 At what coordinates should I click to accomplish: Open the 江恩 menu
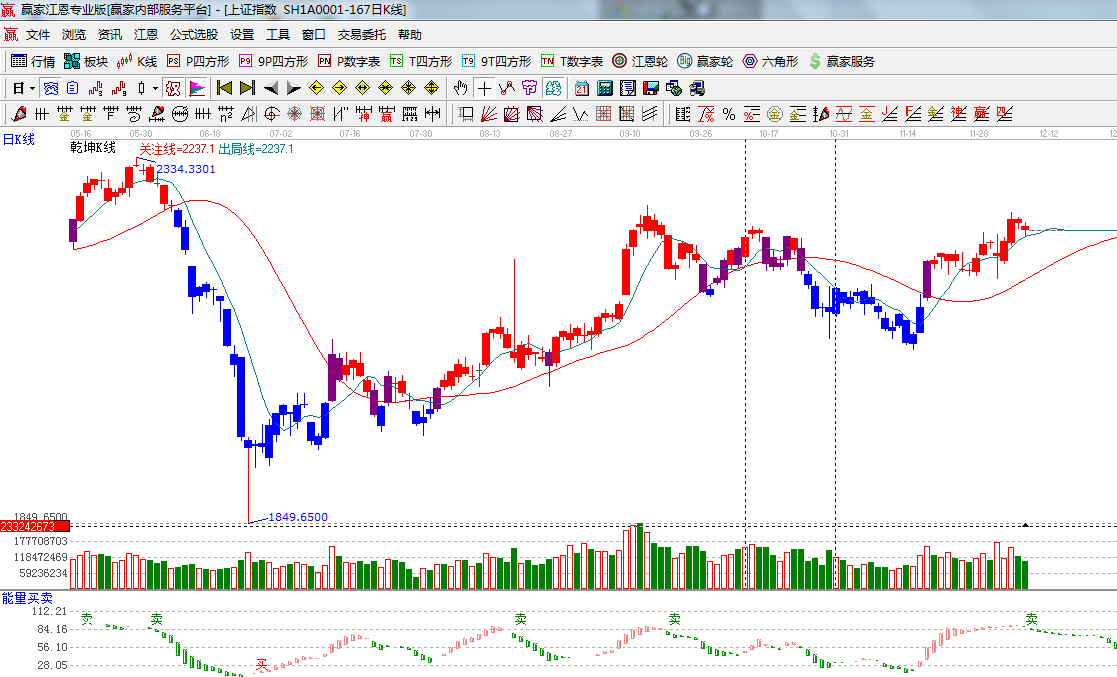click(146, 34)
